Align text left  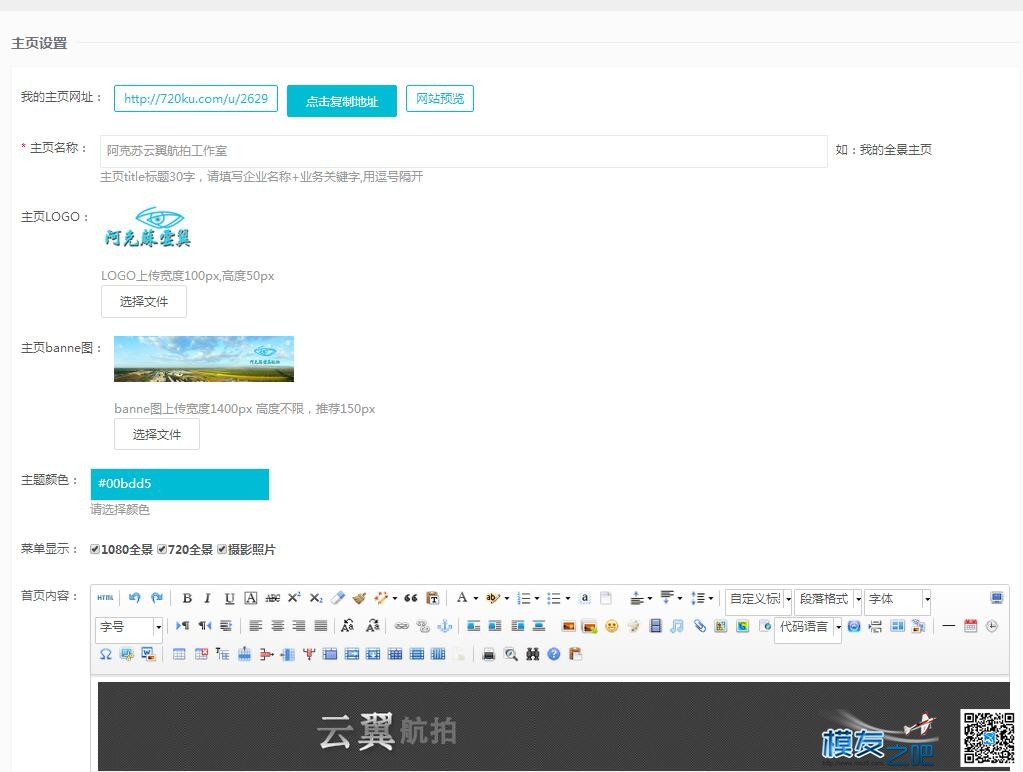[x=256, y=626]
